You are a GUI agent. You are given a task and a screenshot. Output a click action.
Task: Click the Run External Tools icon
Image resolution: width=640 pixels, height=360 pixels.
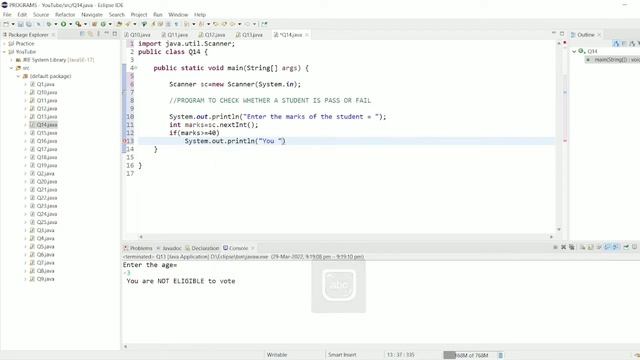point(78,24)
